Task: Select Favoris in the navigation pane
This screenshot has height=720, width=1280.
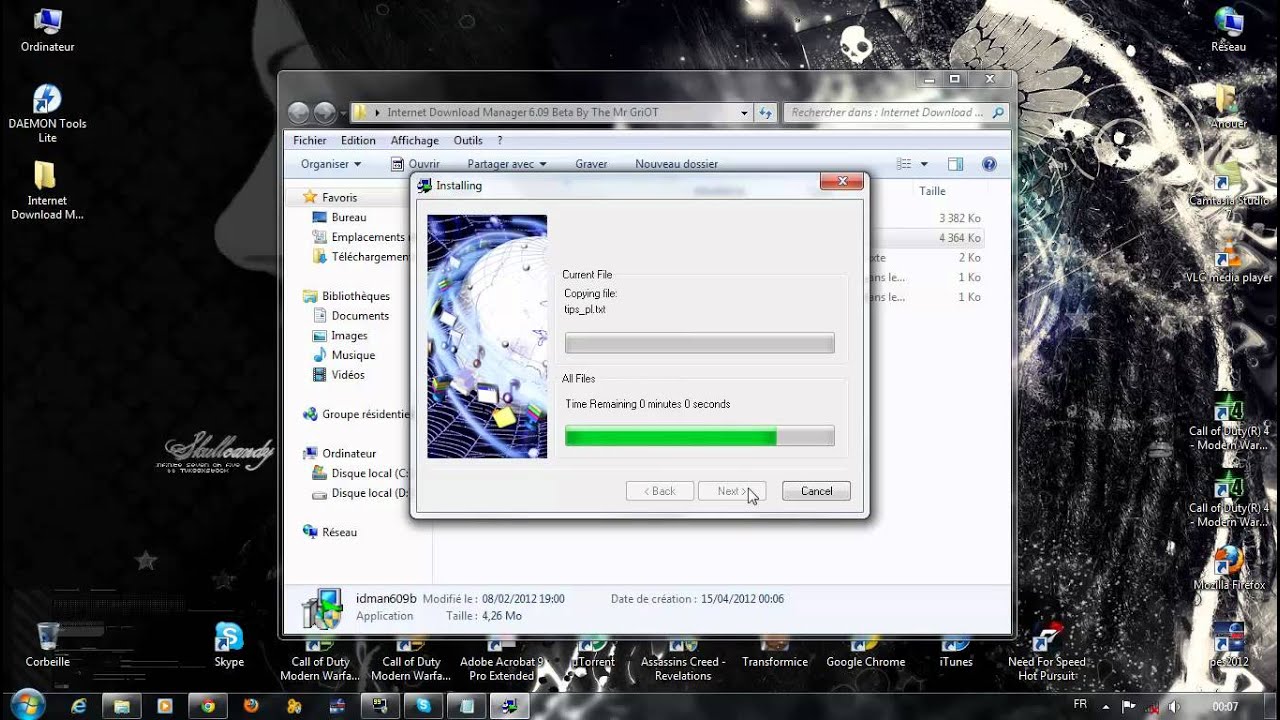Action: (x=339, y=198)
